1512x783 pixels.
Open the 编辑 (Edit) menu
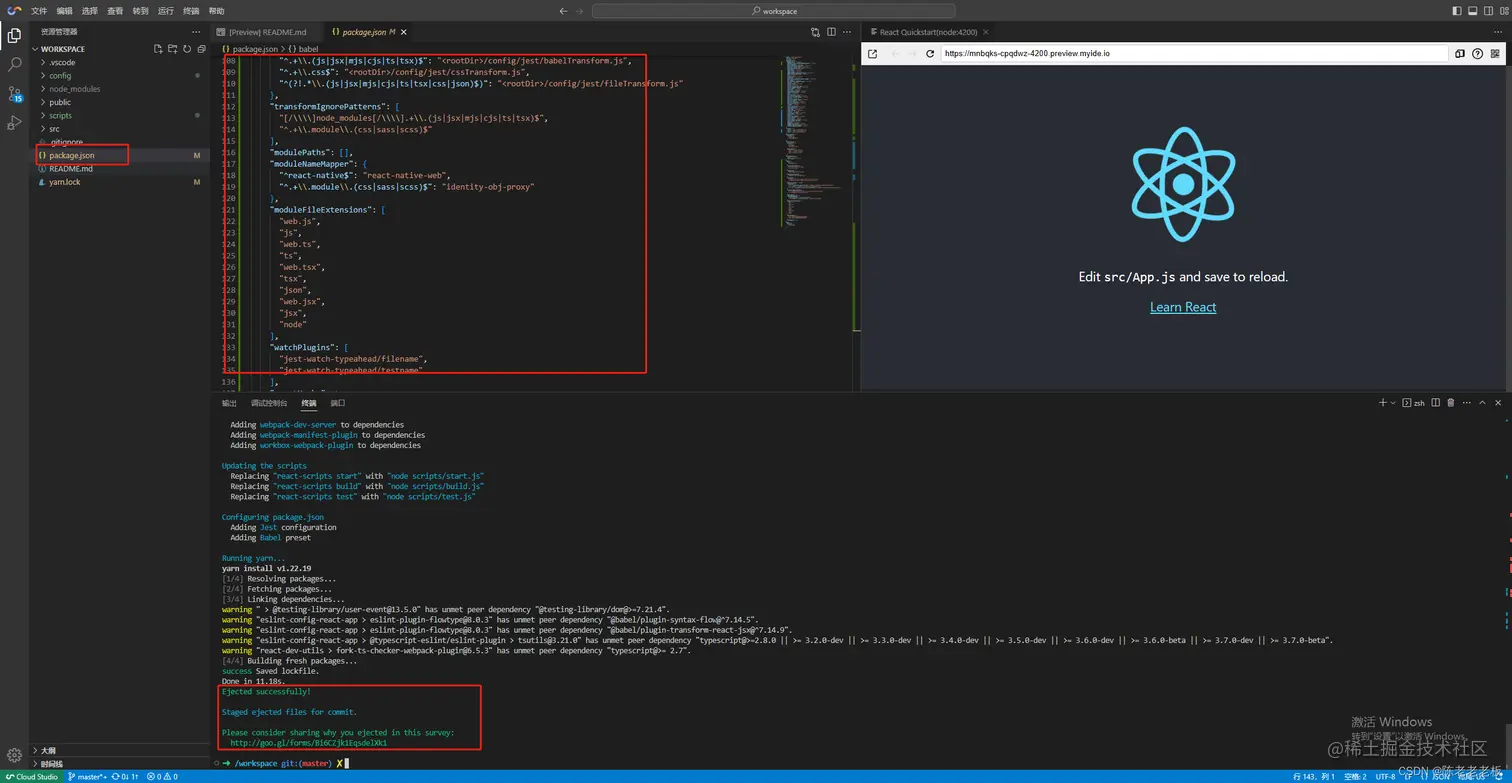64,11
